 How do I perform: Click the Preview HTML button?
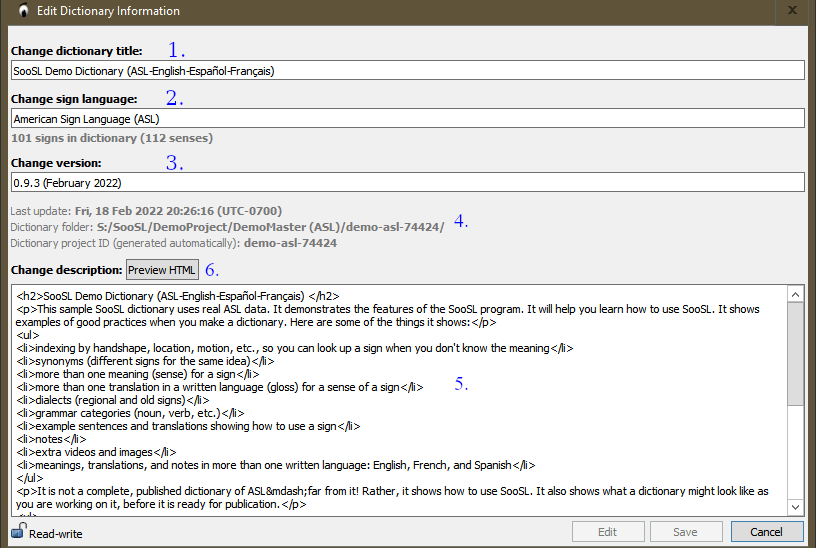[x=162, y=270]
